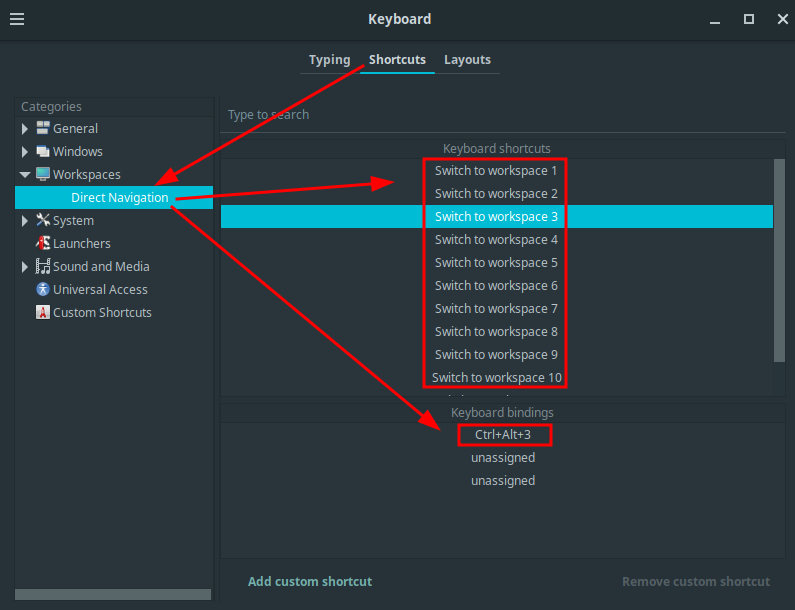The image size is (795, 610).
Task: Select the Launchers category icon
Action: point(43,243)
